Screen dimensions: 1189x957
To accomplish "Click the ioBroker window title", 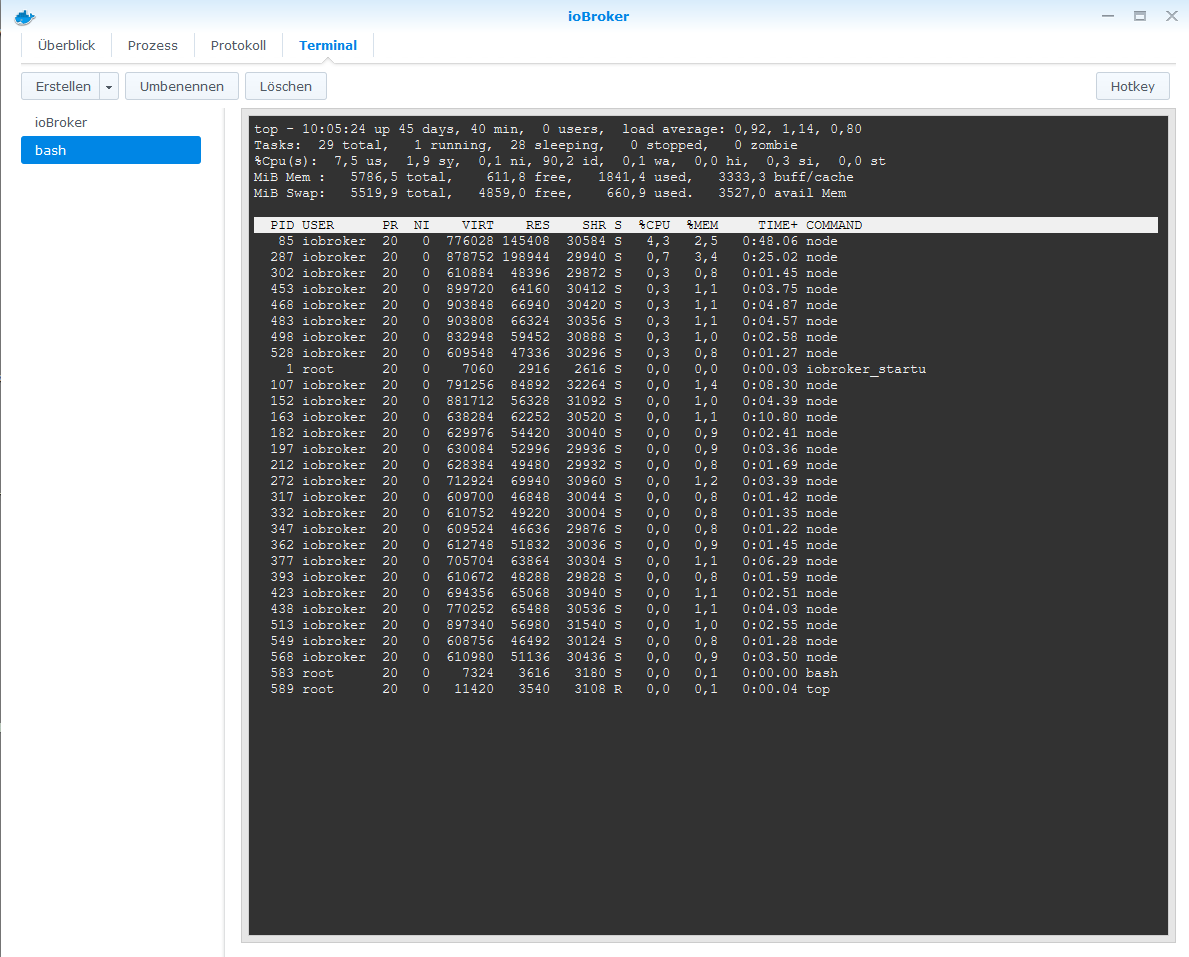I will [x=598, y=17].
